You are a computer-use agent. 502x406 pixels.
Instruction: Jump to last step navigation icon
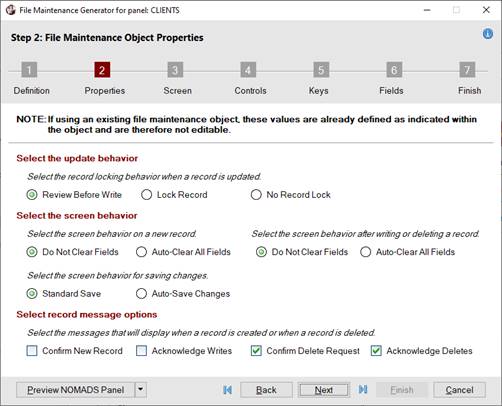tap(363, 389)
